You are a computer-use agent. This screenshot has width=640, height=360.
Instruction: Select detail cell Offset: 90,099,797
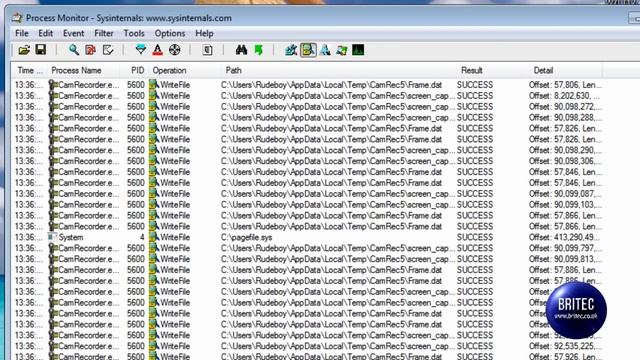(565, 248)
